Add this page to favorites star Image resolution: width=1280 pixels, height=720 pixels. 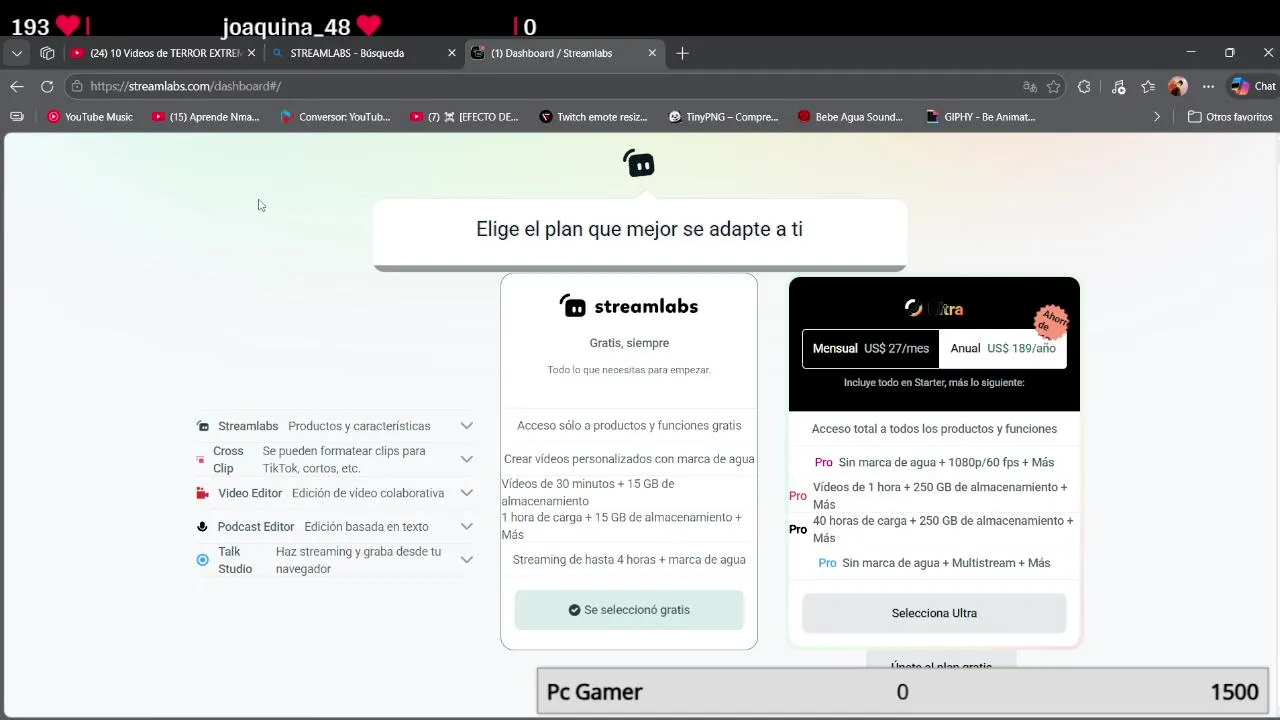pos(1053,87)
